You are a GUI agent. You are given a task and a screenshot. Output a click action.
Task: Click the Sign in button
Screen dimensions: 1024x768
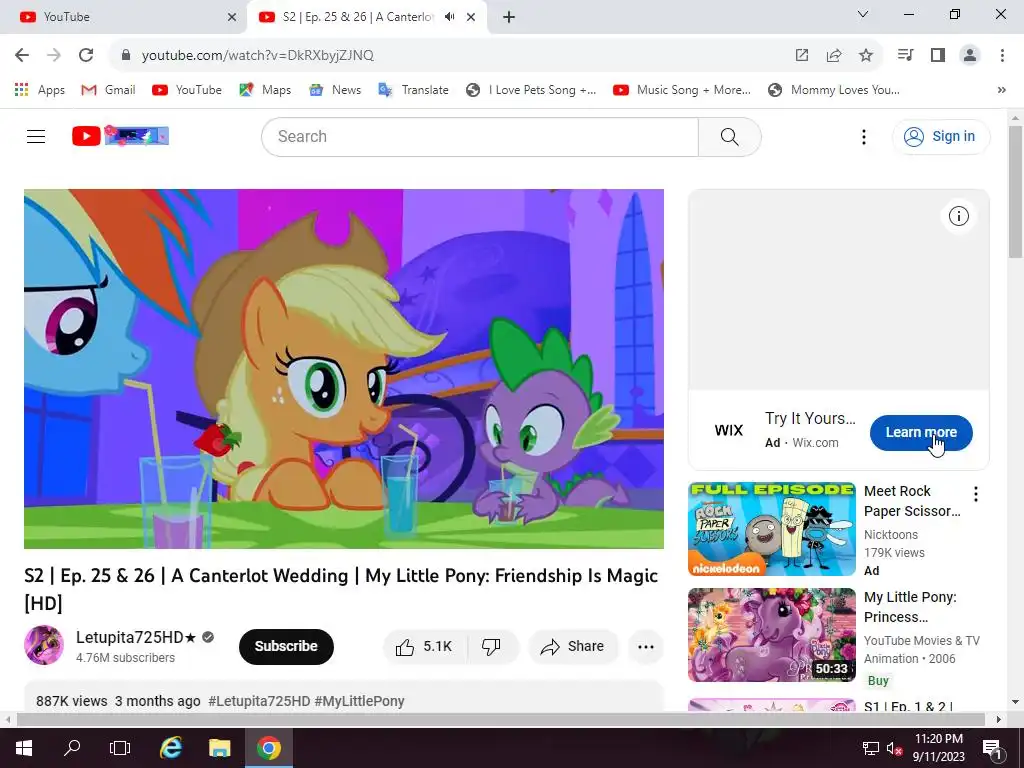pos(940,136)
